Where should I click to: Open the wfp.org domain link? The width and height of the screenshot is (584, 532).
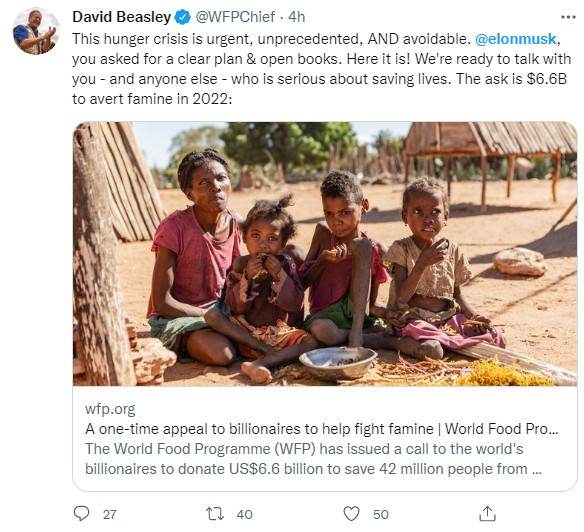(x=110, y=409)
